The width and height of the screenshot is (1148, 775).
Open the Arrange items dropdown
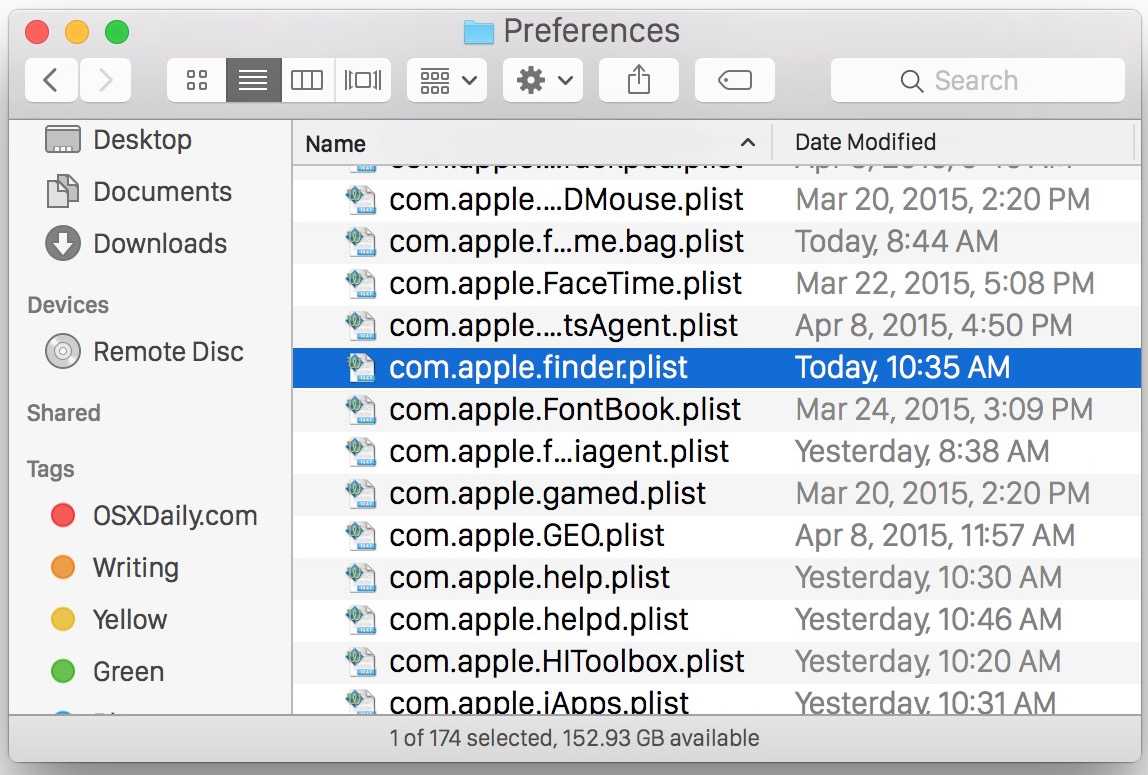coord(447,80)
